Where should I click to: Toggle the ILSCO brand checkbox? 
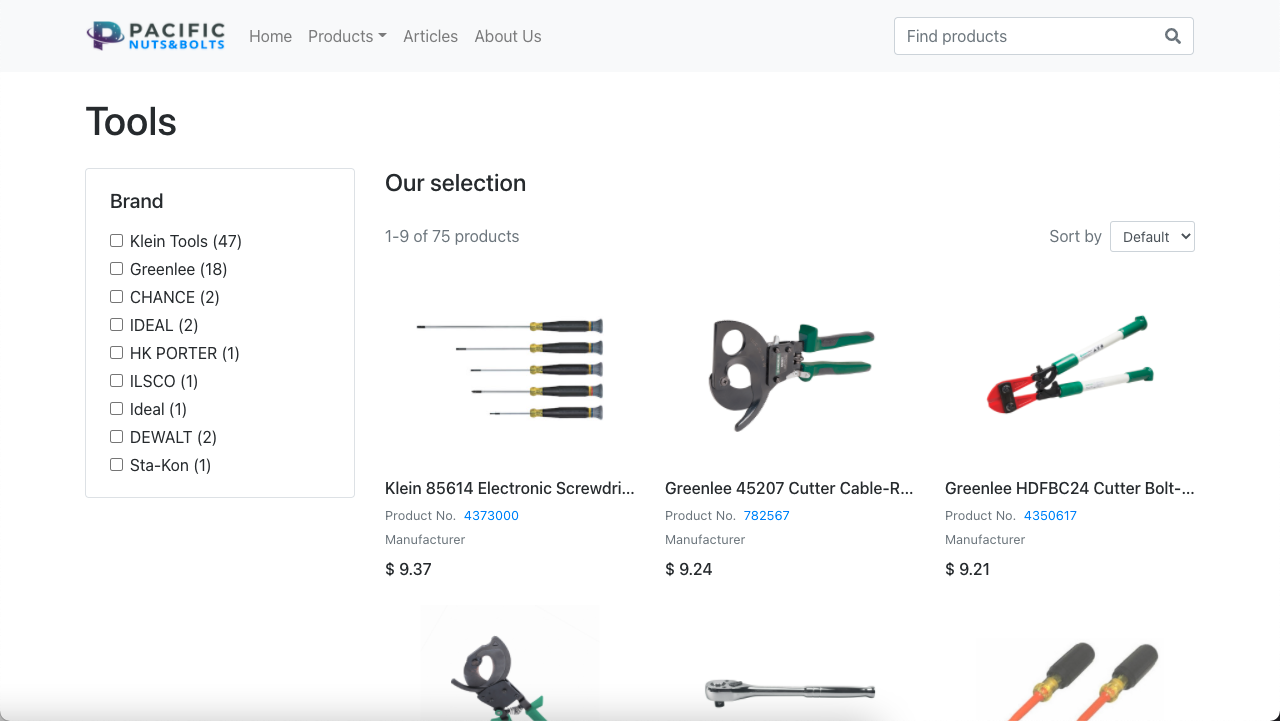(117, 381)
